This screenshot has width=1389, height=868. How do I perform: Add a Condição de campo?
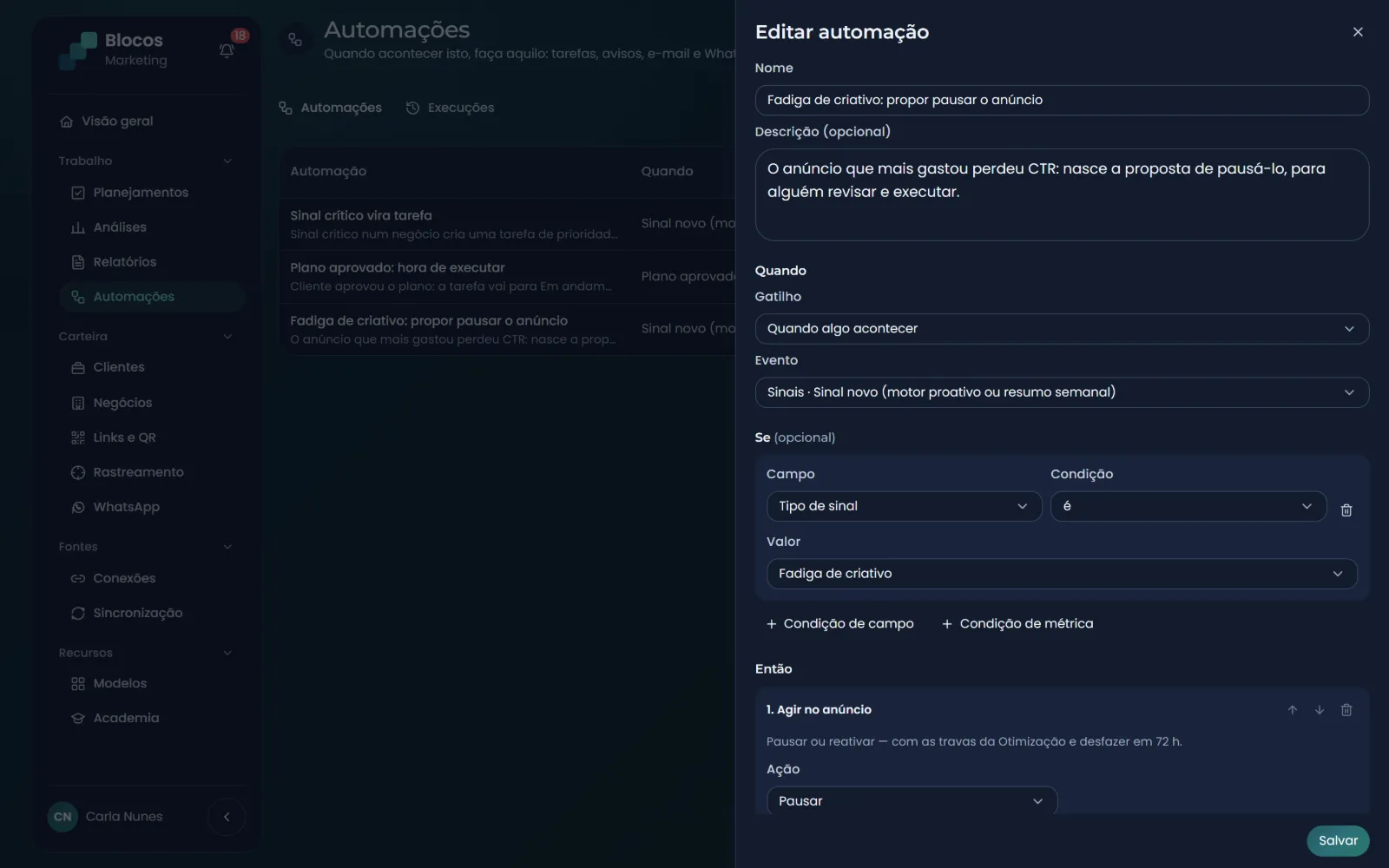[840, 624]
